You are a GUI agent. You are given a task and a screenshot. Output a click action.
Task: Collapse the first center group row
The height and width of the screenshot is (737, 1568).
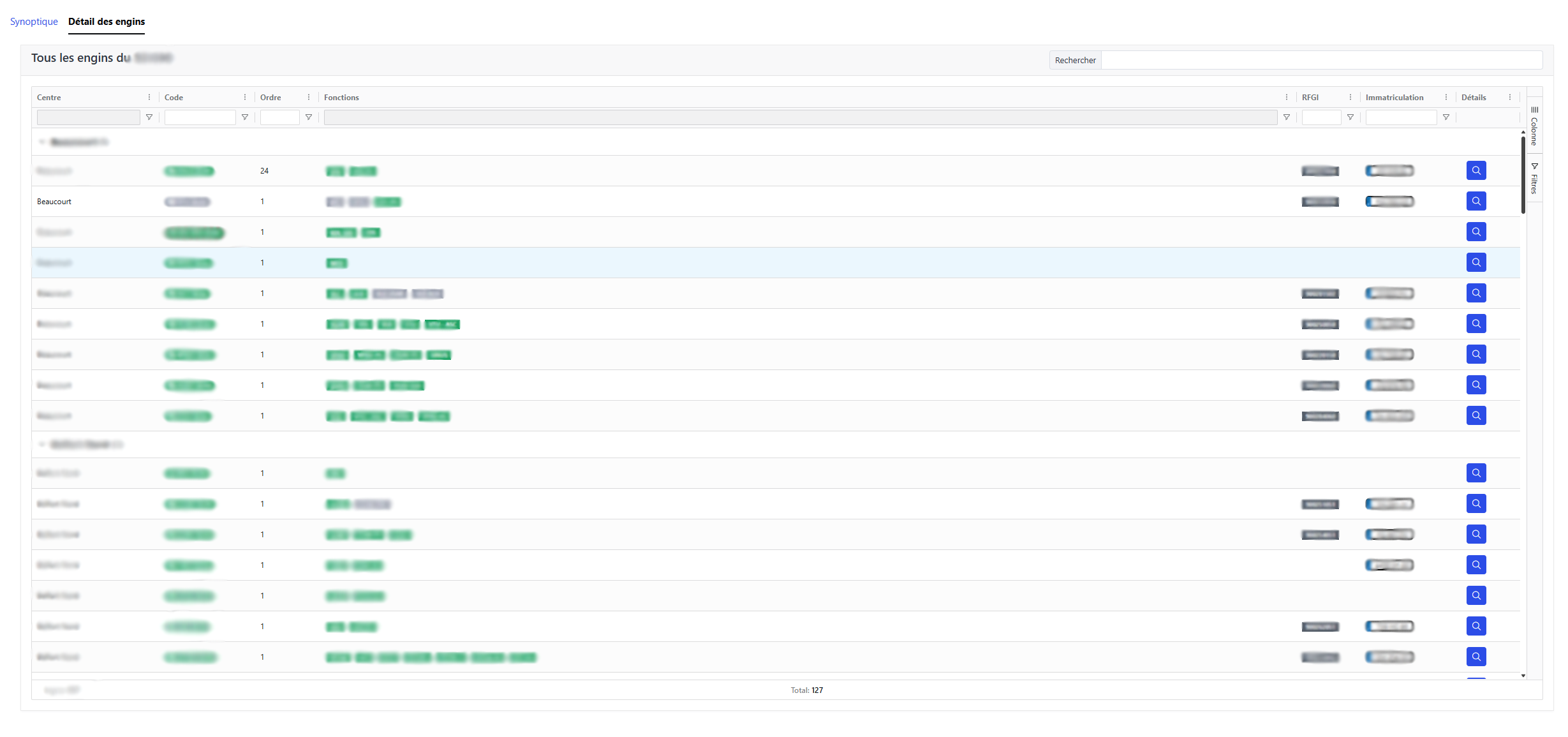click(x=42, y=142)
